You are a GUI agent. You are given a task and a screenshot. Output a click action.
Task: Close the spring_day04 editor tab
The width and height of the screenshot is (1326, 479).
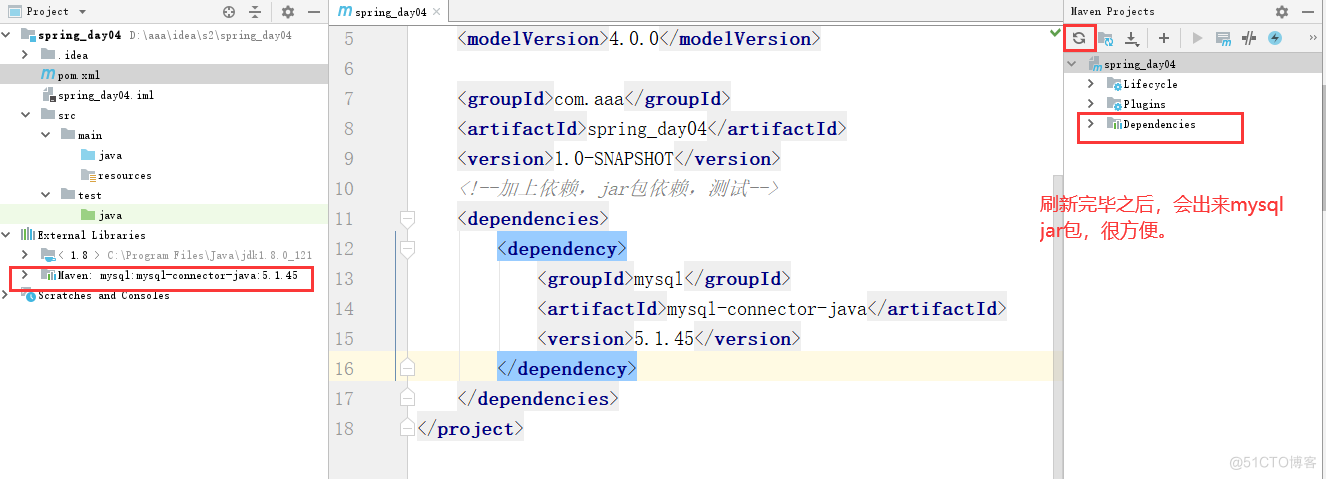tap(438, 12)
